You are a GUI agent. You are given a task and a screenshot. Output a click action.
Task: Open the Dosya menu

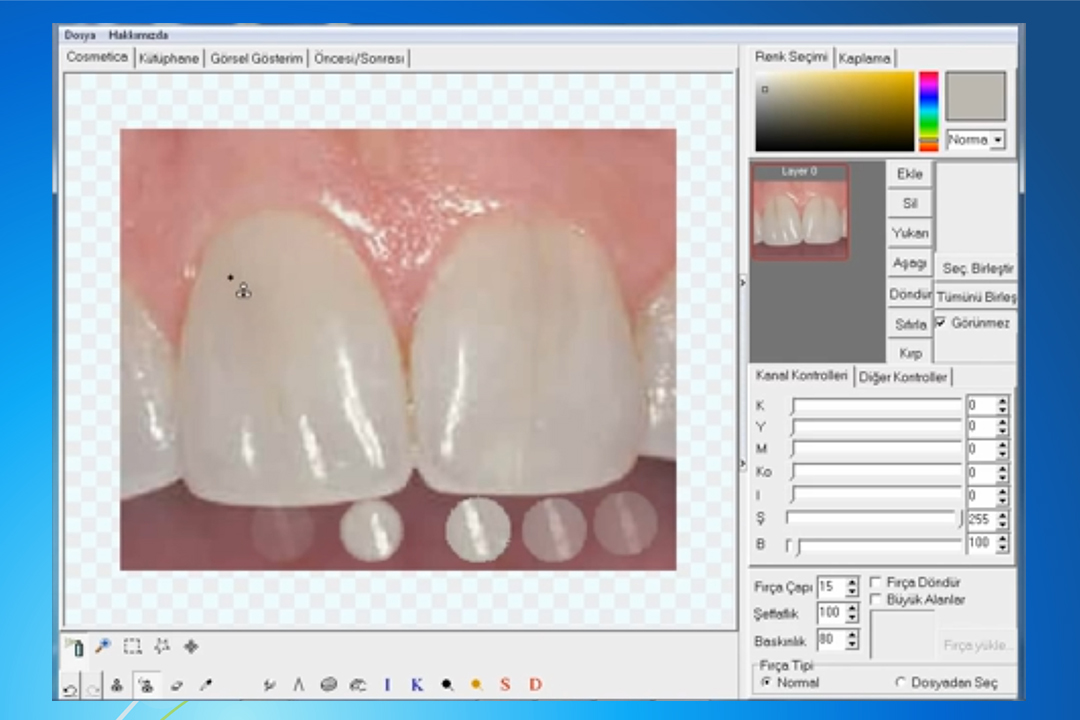point(80,35)
